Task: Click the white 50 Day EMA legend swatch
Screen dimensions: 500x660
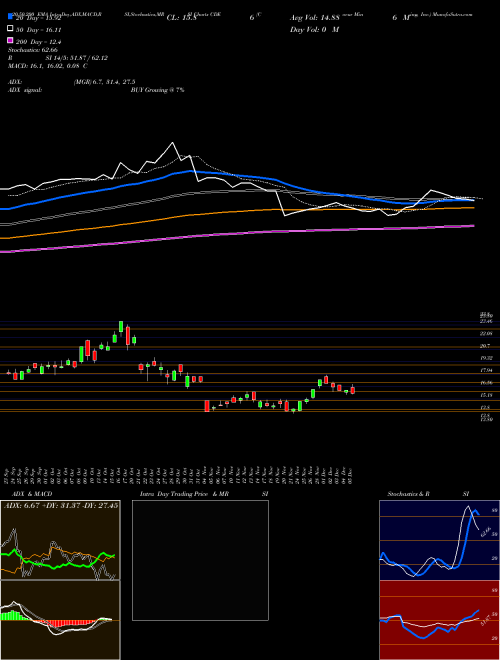Action: [10, 29]
